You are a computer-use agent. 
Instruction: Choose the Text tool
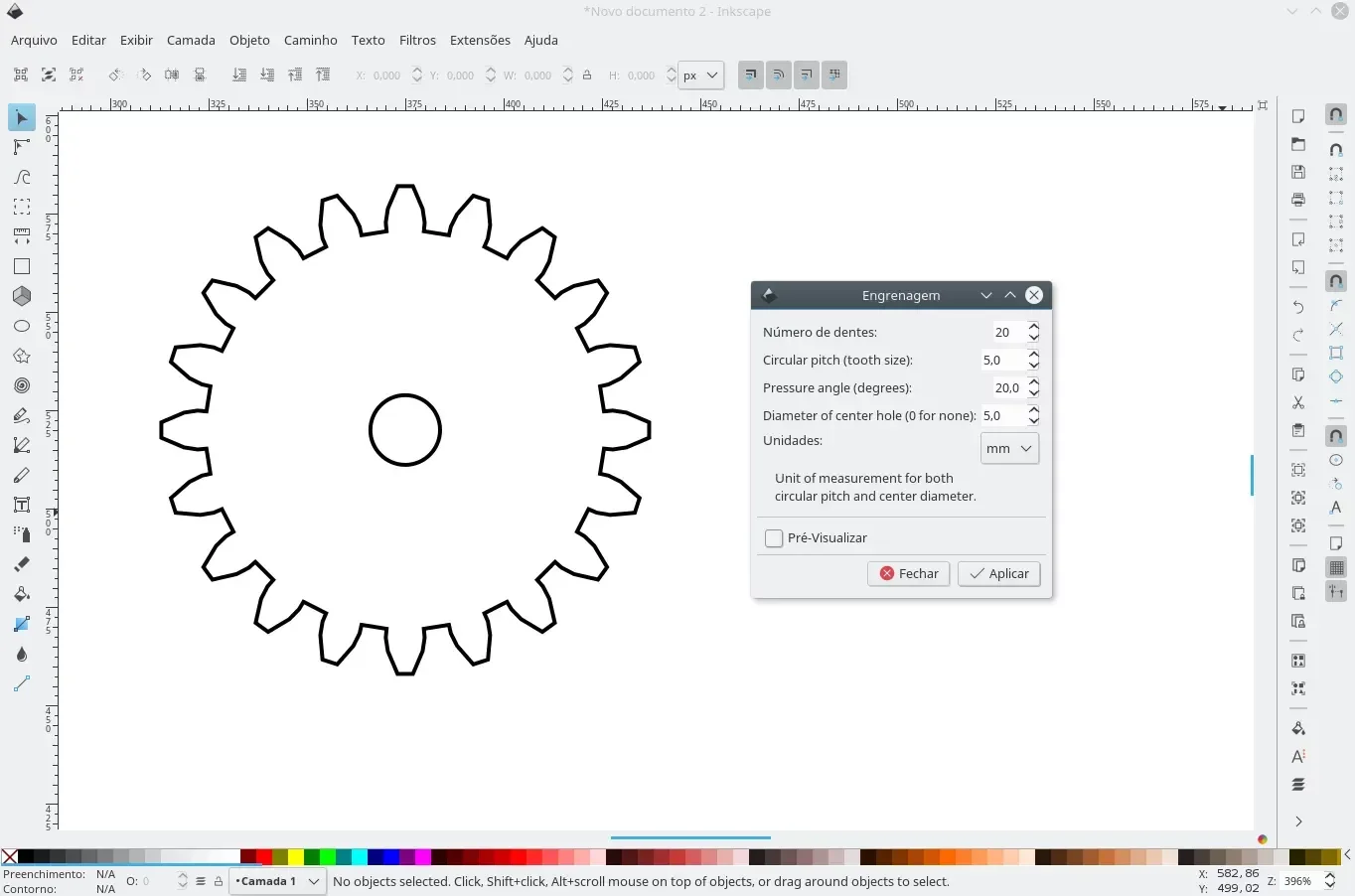[21, 505]
